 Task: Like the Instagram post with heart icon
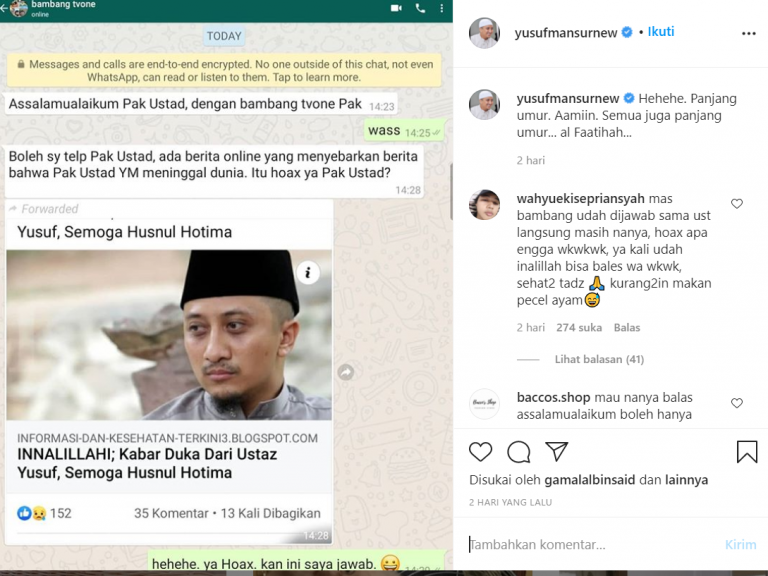pyautogui.click(x=480, y=452)
